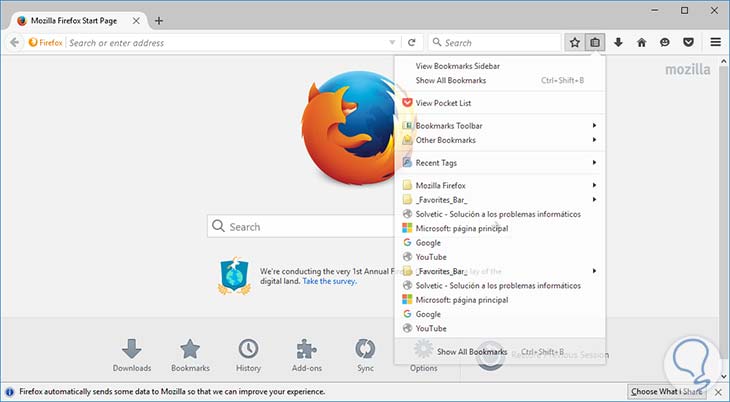
Task: Bookmark this page with the star icon
Action: 575,42
